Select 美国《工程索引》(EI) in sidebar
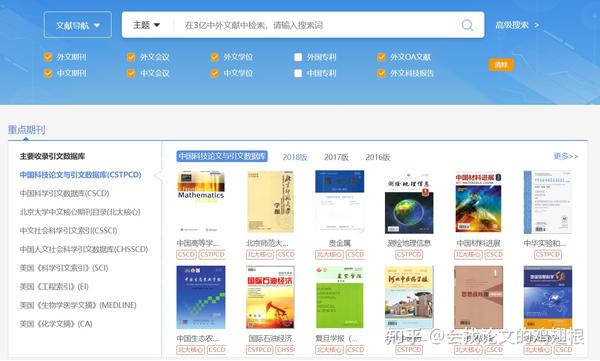Screen dimensions: 600x361 pos(54,286)
